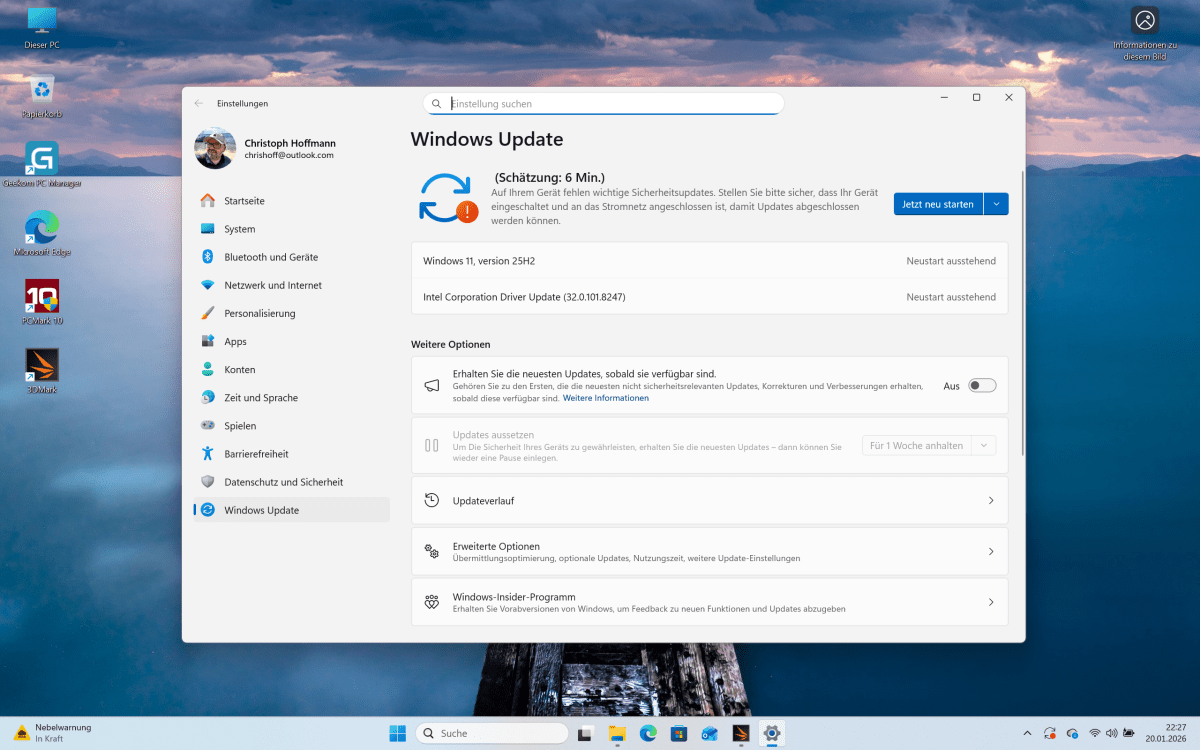Click the pending update status icon in tray
1200x750 pixels.
pos(1049,732)
